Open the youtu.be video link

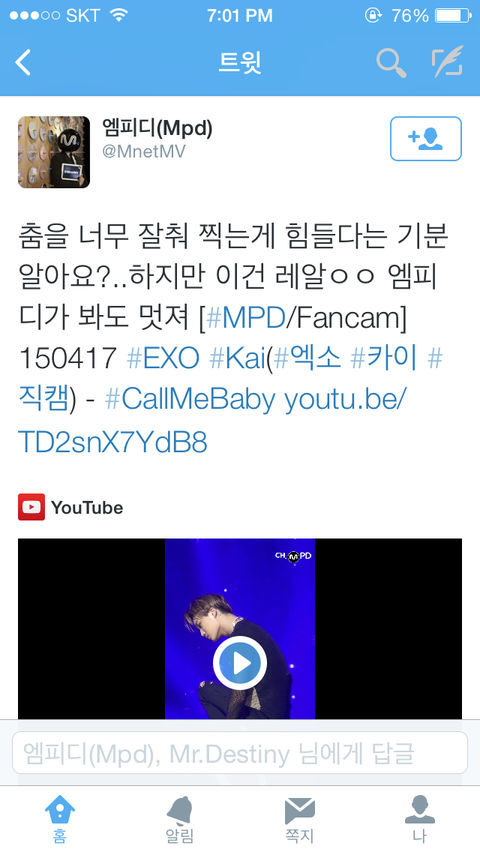212,421
